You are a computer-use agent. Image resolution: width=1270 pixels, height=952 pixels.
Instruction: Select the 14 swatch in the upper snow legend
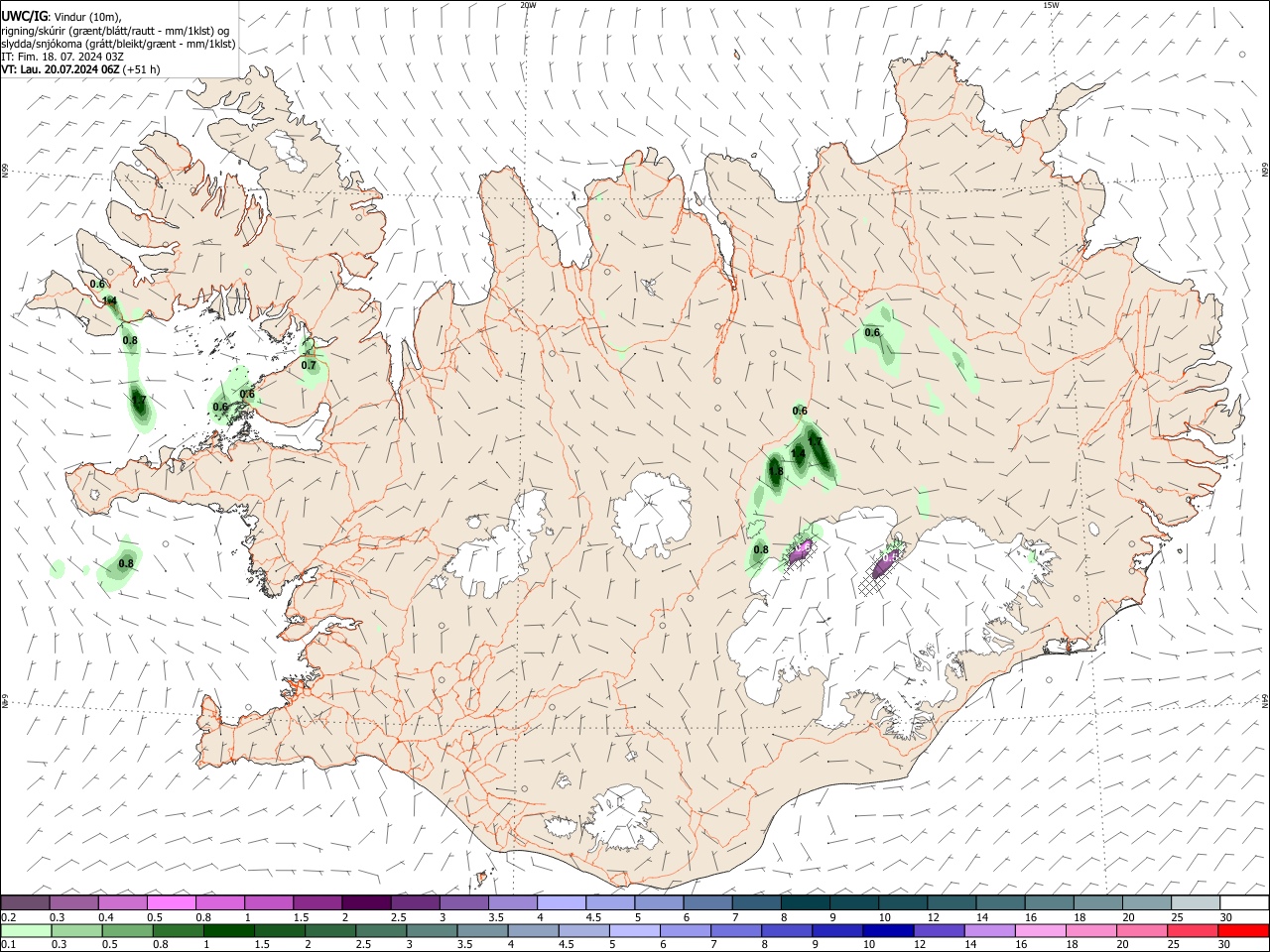point(1000,902)
